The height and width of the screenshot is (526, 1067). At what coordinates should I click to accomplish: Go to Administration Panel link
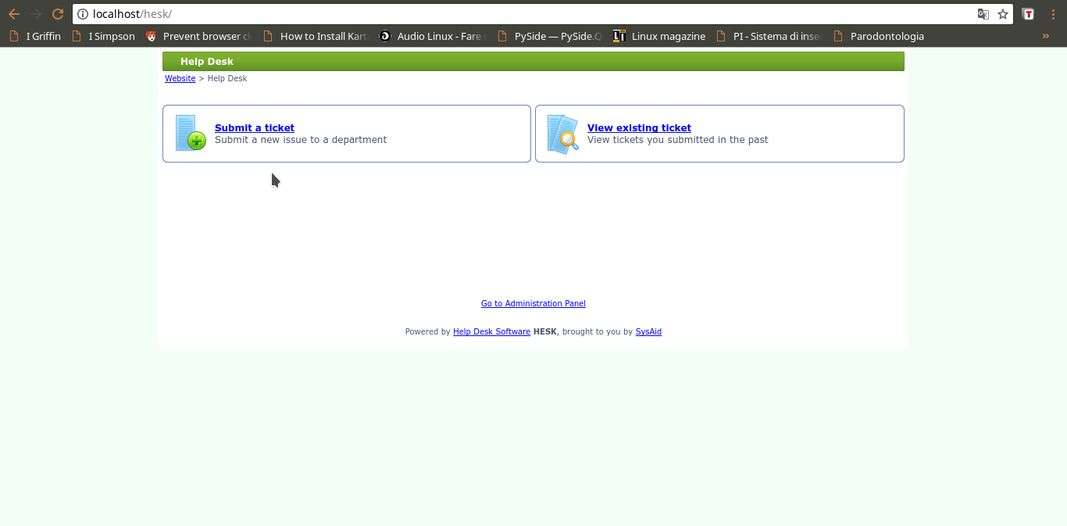[x=533, y=303]
